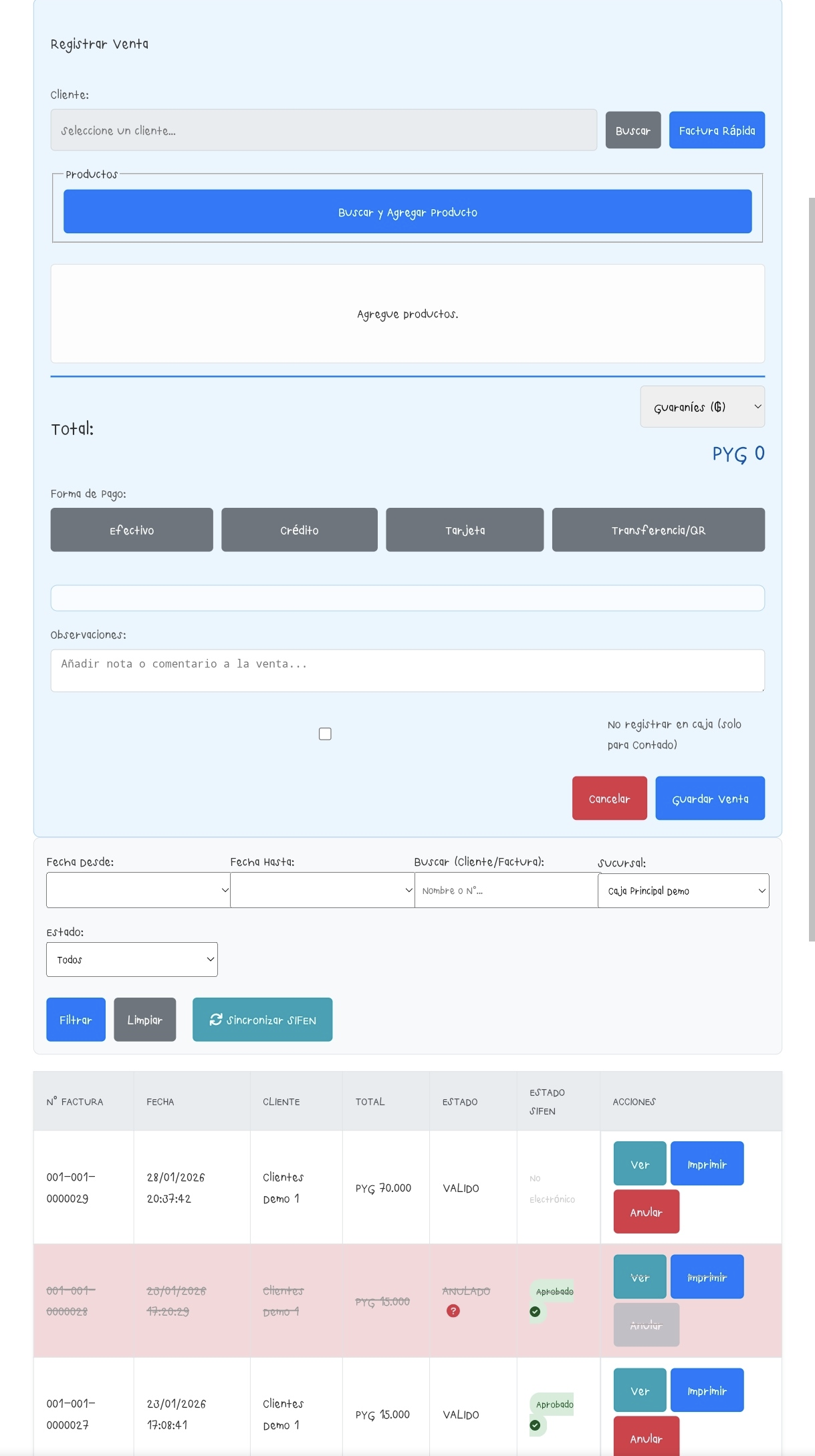
Task: Select Efectivo payment method
Action: tap(132, 530)
